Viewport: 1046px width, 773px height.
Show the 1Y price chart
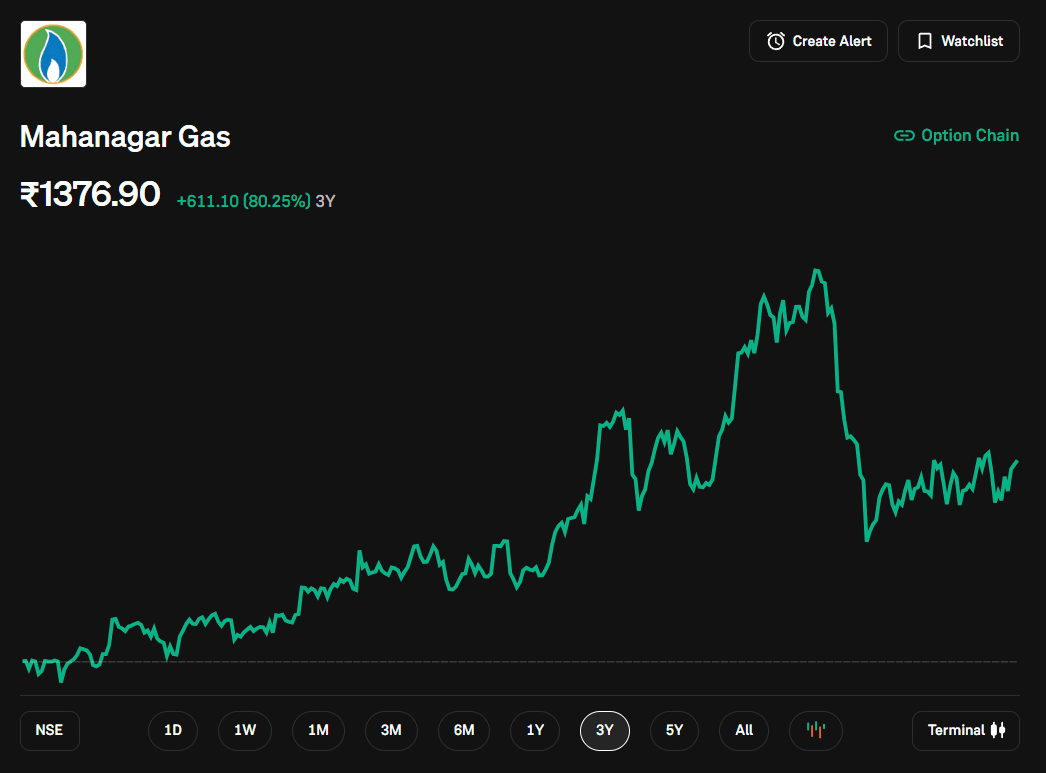535,730
